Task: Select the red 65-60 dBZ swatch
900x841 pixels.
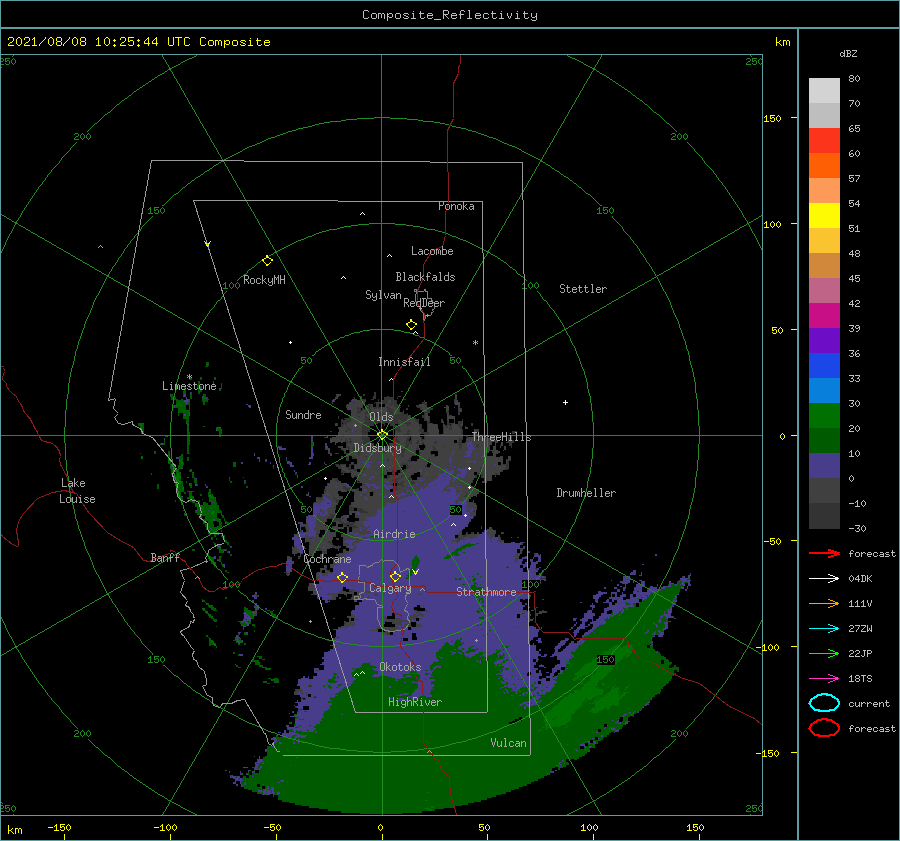Action: pyautogui.click(x=824, y=141)
